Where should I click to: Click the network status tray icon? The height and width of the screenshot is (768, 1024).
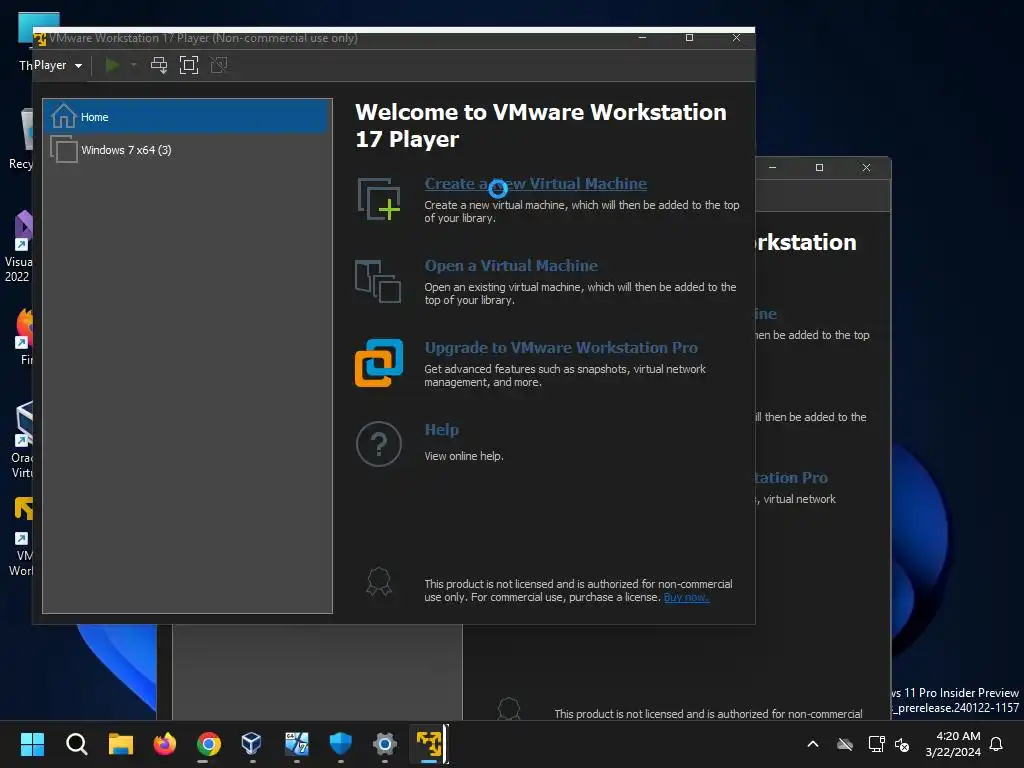coord(876,744)
